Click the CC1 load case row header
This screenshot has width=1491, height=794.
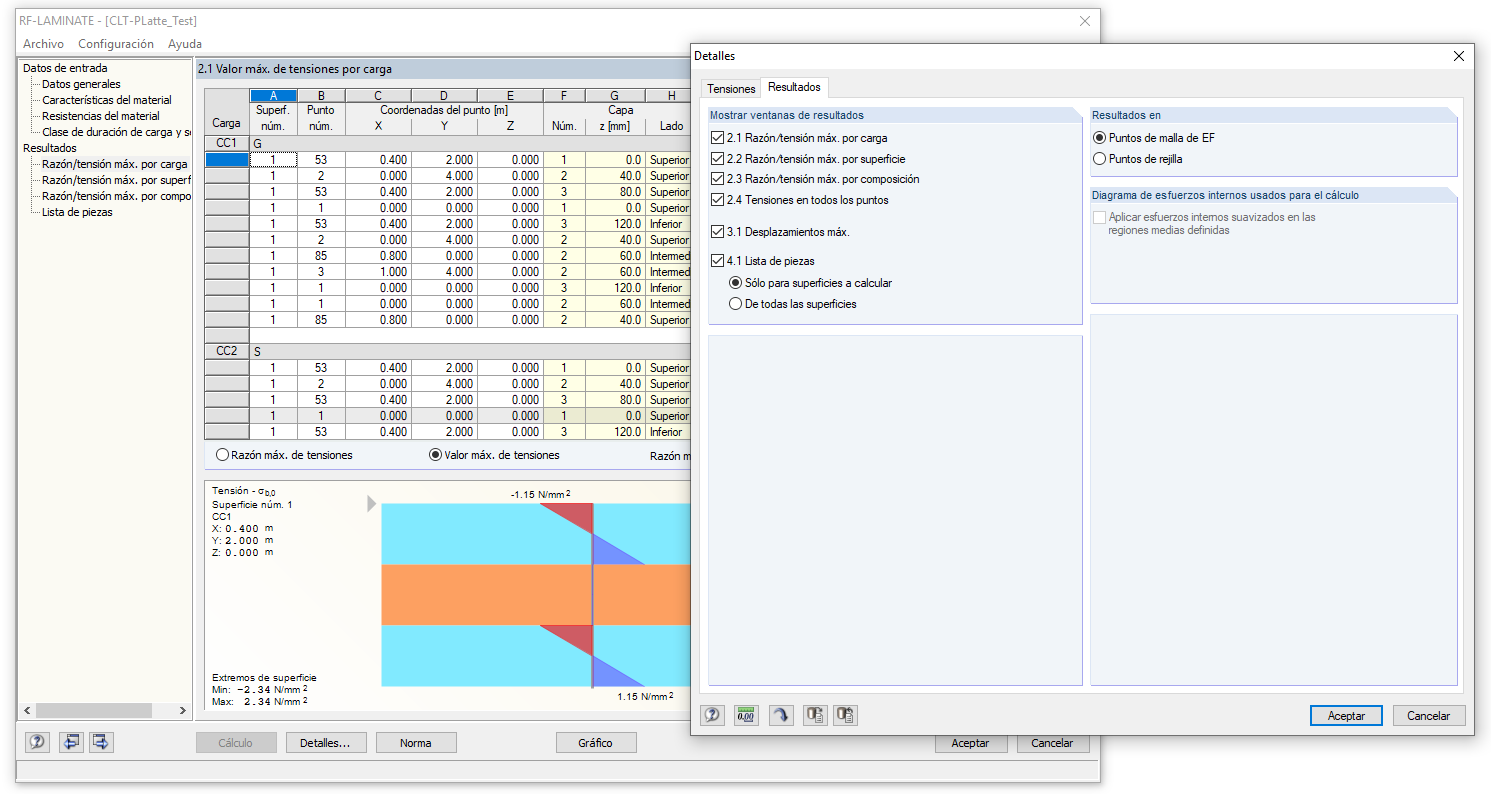tap(227, 143)
